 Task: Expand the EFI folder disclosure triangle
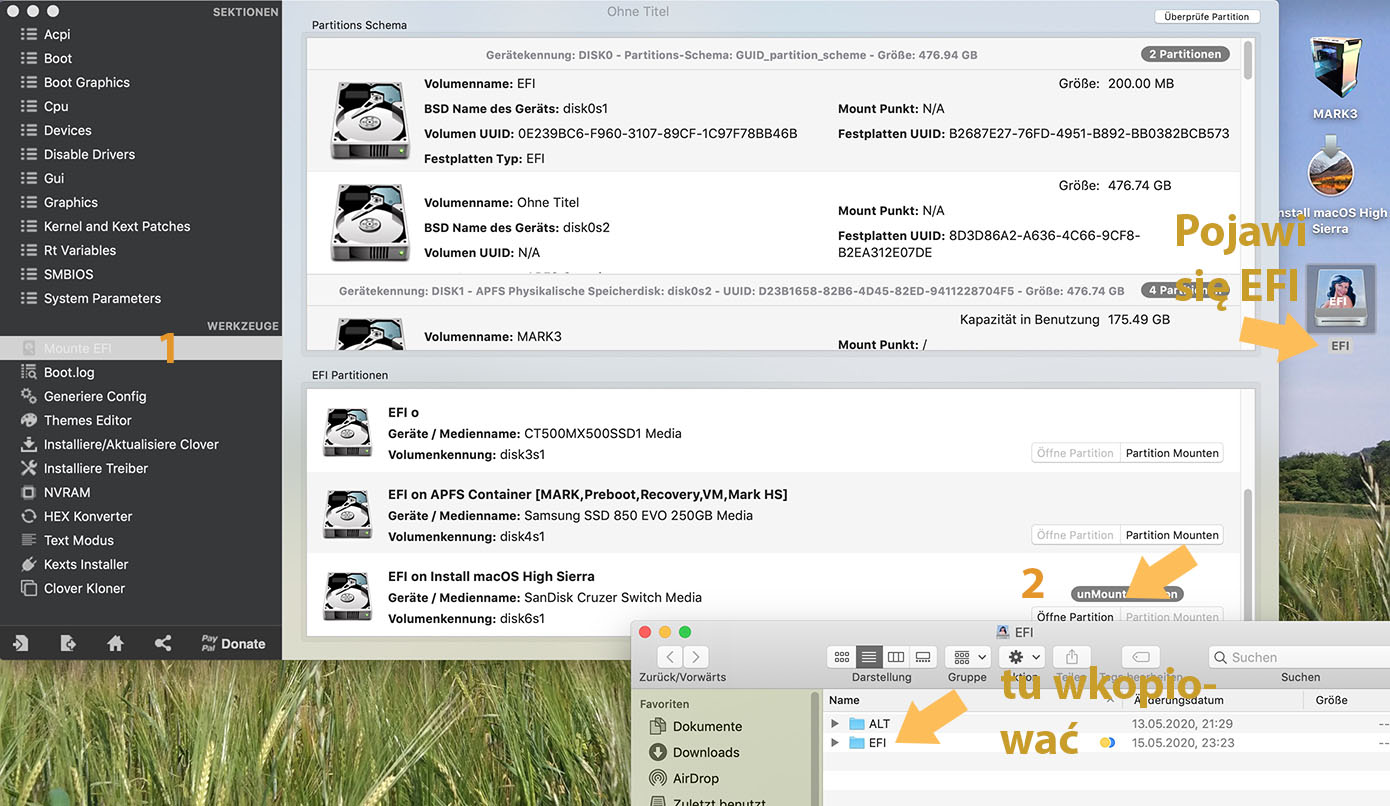click(x=836, y=743)
